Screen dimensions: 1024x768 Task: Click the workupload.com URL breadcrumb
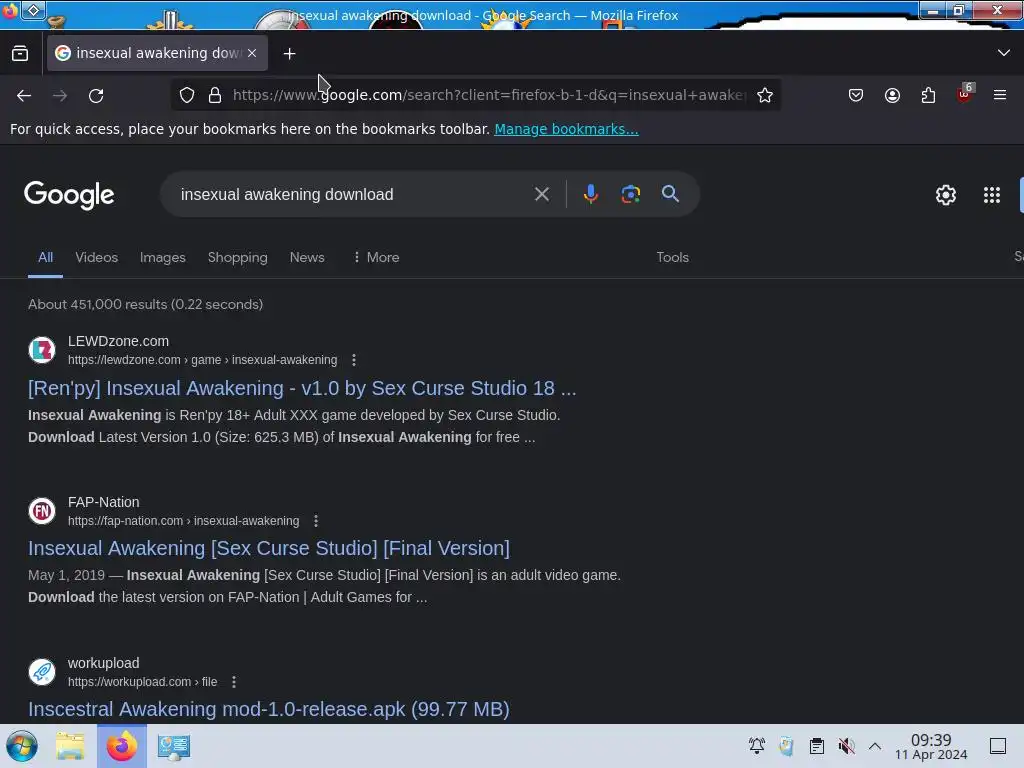coord(142,682)
